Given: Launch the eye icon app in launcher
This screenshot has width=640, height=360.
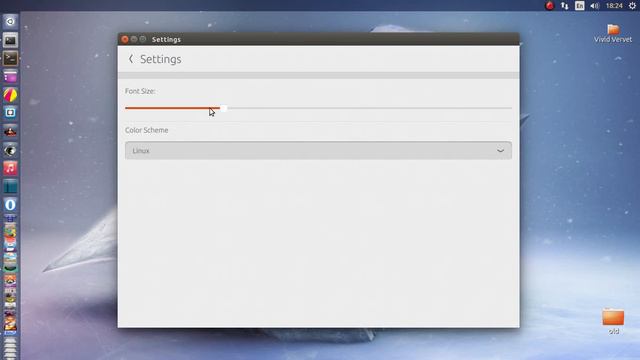Looking at the screenshot, I should tap(10, 150).
